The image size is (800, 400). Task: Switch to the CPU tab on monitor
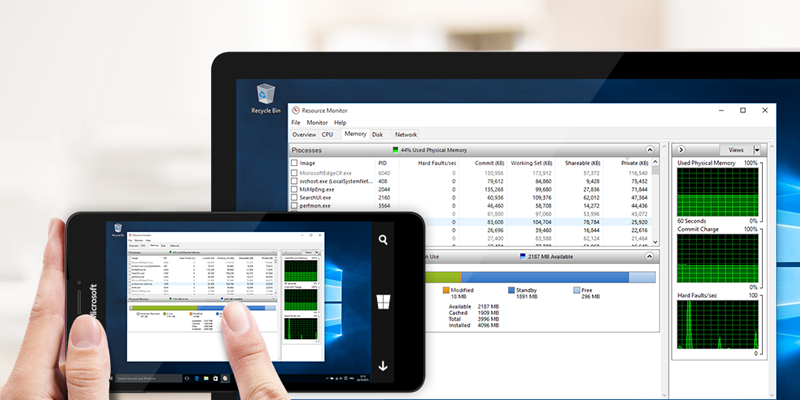tap(328, 135)
